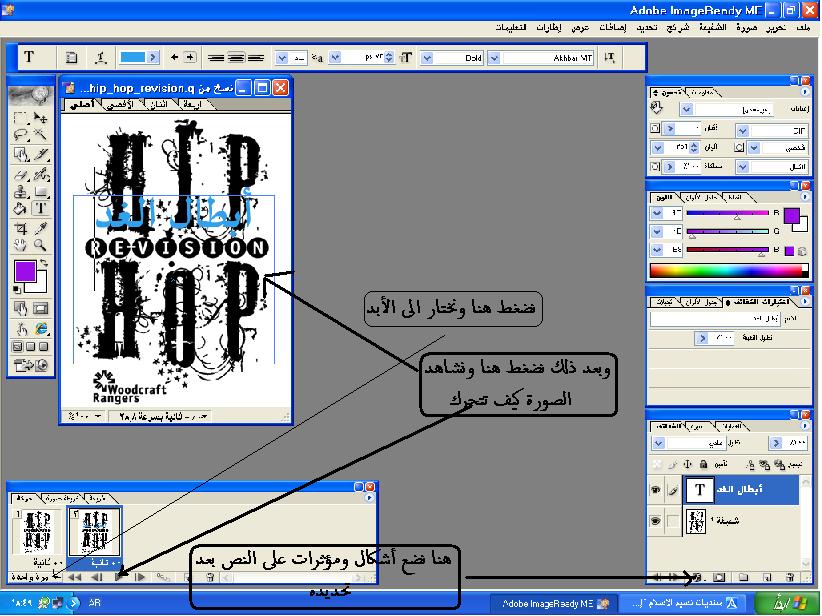Delete the animation frame with the trash icon
The width and height of the screenshot is (822, 616).
210,577
